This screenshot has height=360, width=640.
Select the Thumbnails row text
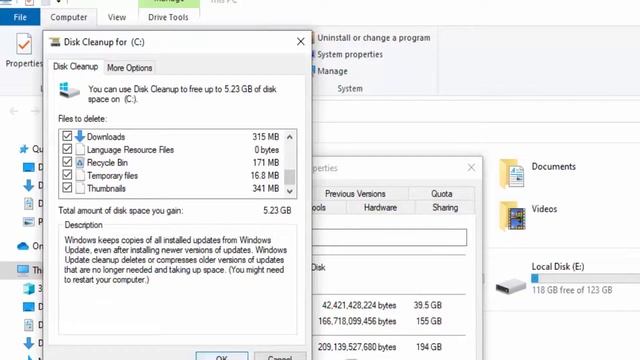coord(106,189)
